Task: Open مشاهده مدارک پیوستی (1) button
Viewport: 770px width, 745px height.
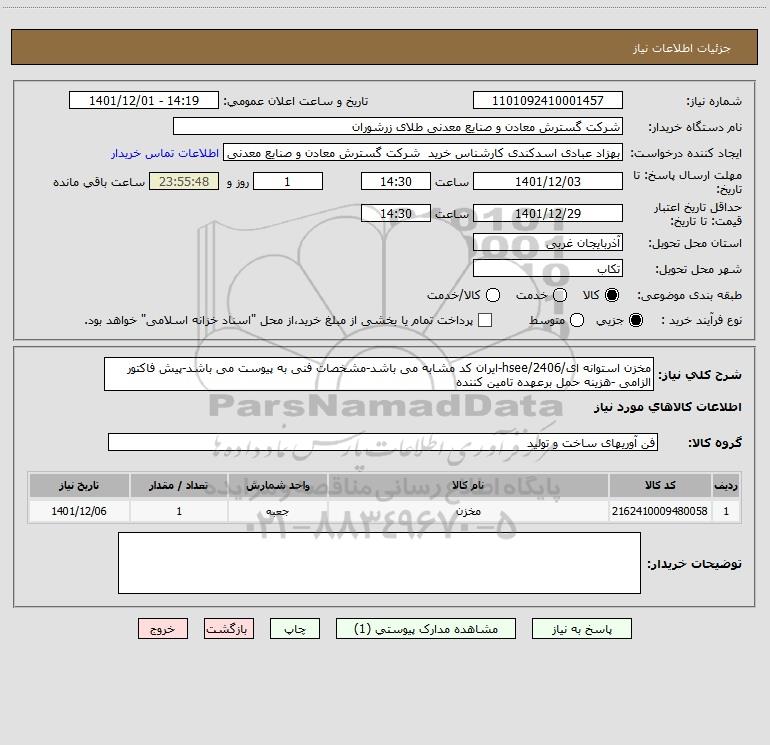Action: (x=426, y=629)
